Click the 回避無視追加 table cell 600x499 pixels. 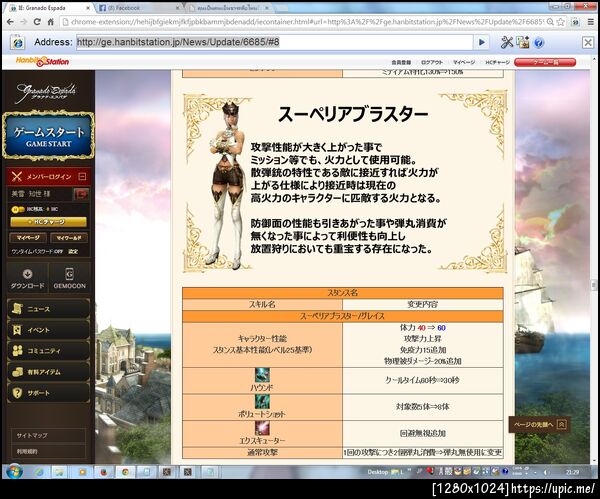tap(422, 433)
